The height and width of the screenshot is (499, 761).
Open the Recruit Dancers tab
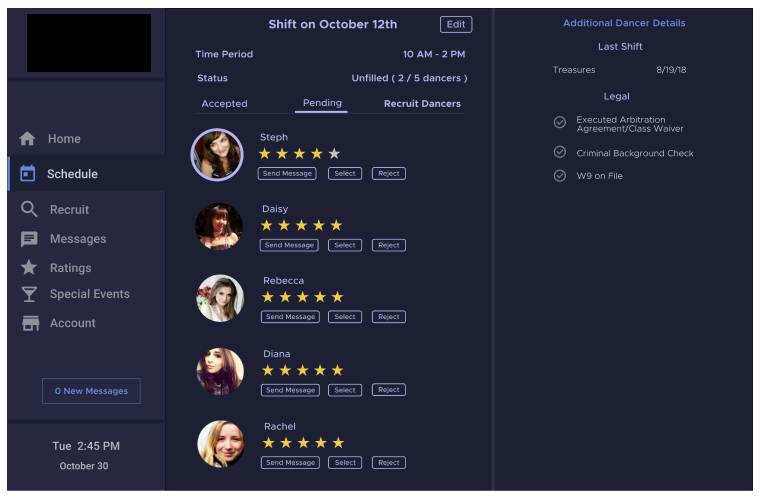point(422,104)
